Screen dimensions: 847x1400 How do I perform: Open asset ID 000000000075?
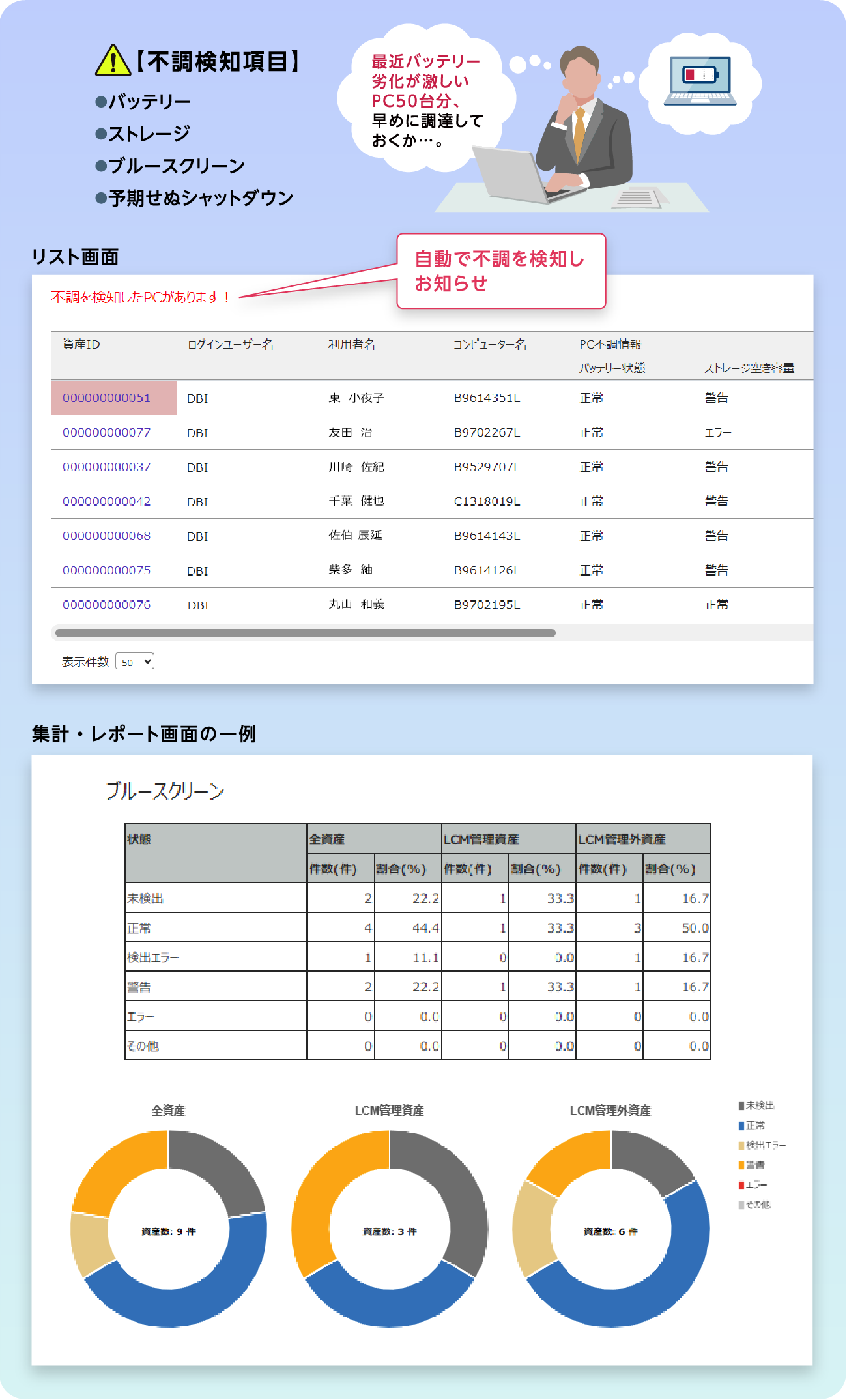(x=106, y=570)
